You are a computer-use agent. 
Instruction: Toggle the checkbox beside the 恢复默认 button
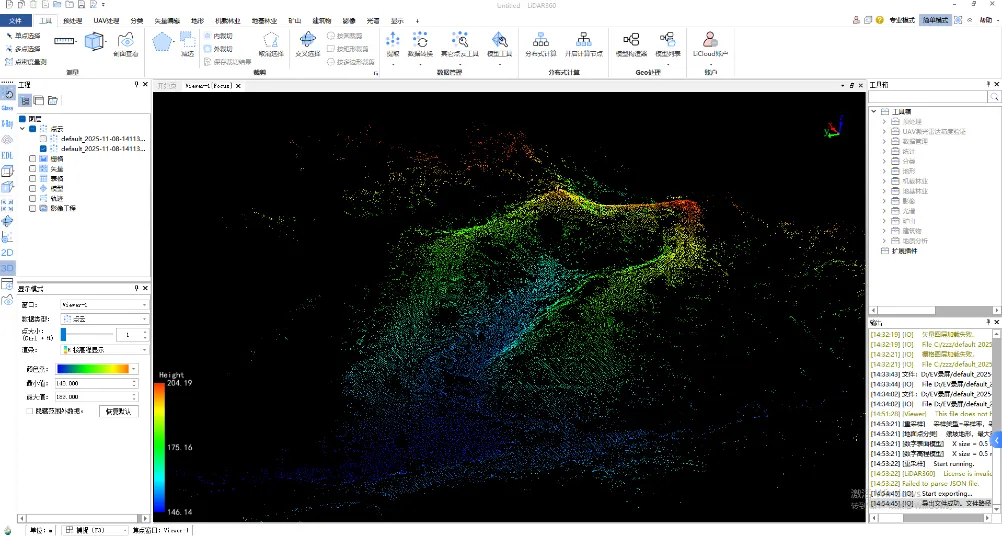[x=29, y=411]
